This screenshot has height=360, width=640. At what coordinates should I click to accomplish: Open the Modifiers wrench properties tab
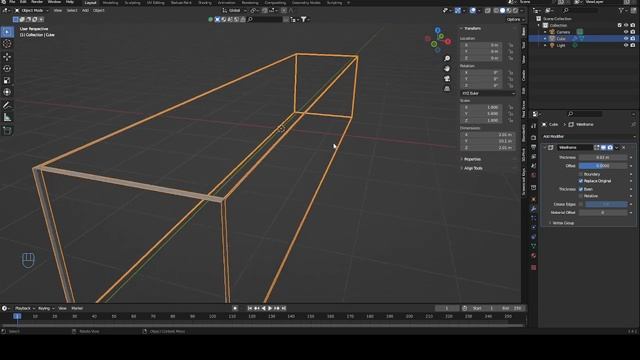pyautogui.click(x=533, y=209)
